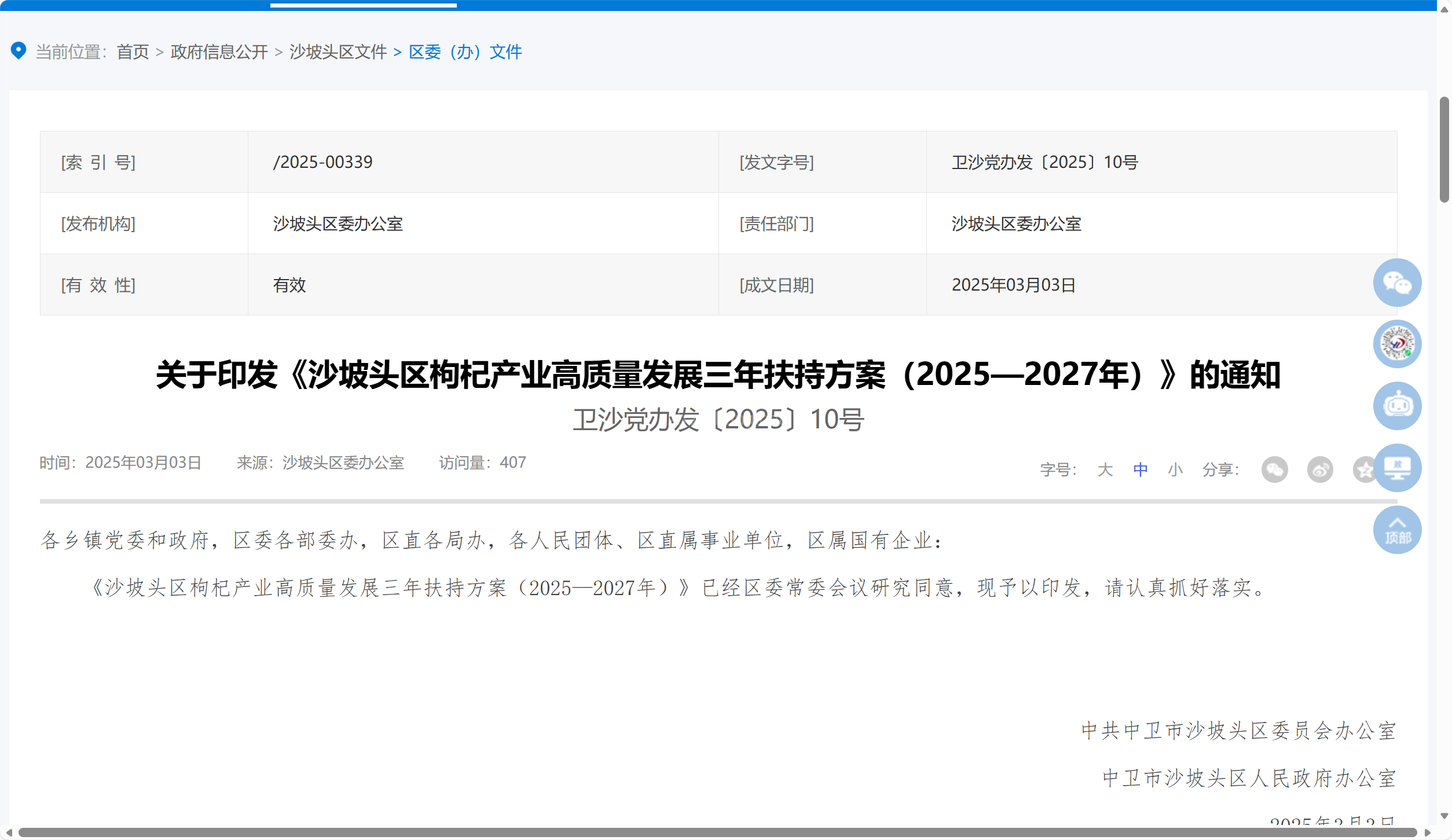
Task: Set font size to 中 (medium)
Action: tap(1140, 469)
